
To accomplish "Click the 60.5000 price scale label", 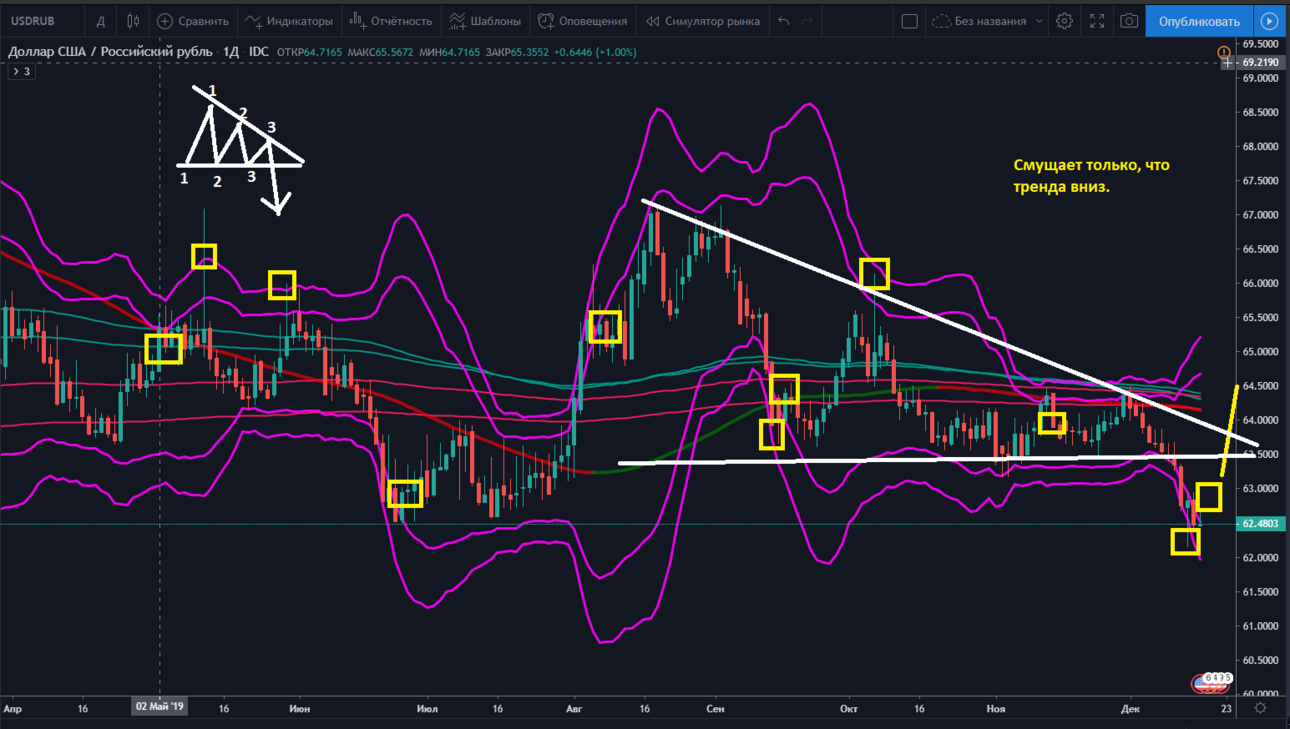I will point(1261,660).
